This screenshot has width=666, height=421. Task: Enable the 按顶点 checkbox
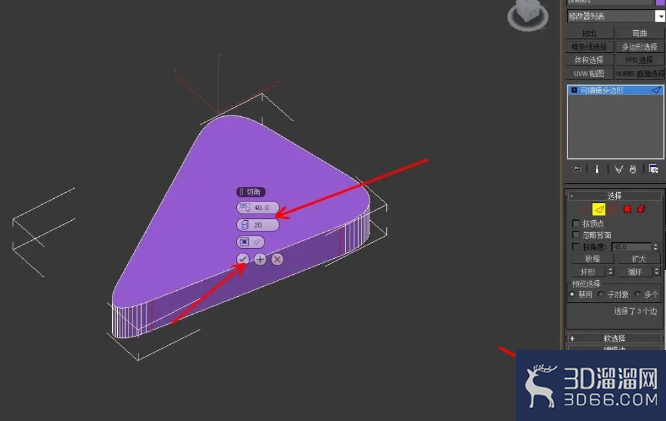click(576, 223)
